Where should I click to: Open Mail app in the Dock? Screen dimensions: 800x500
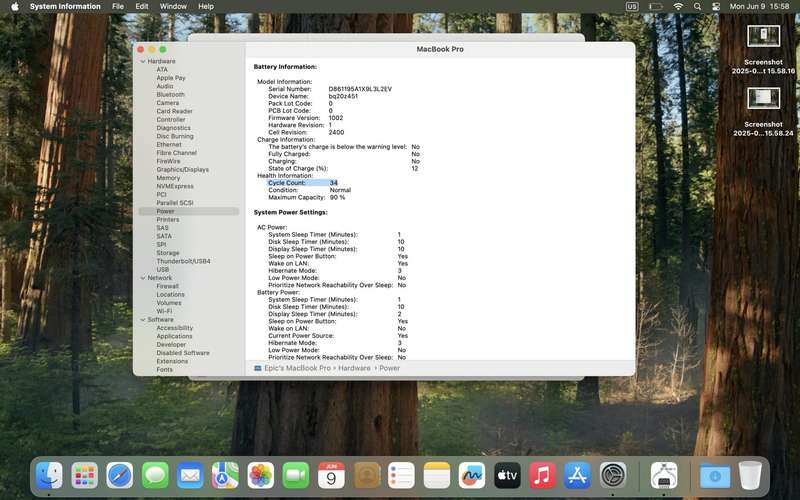pos(190,476)
